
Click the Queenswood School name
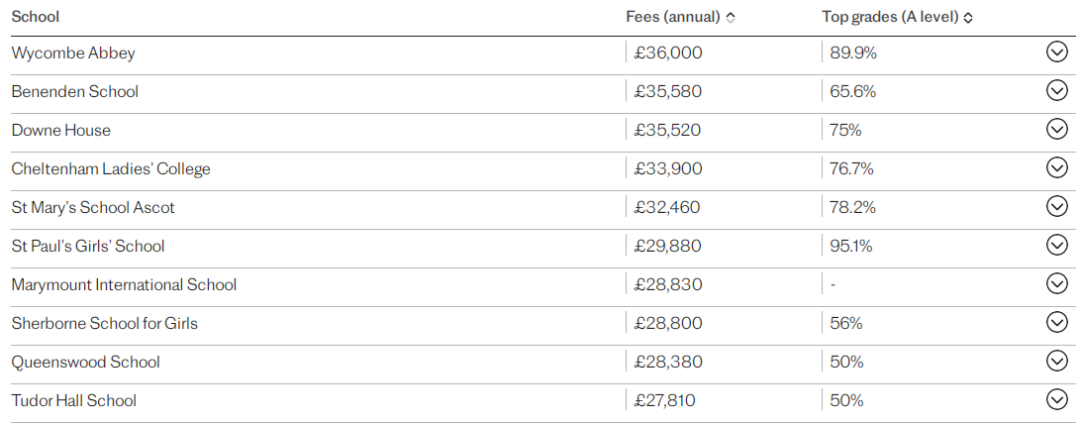click(85, 362)
